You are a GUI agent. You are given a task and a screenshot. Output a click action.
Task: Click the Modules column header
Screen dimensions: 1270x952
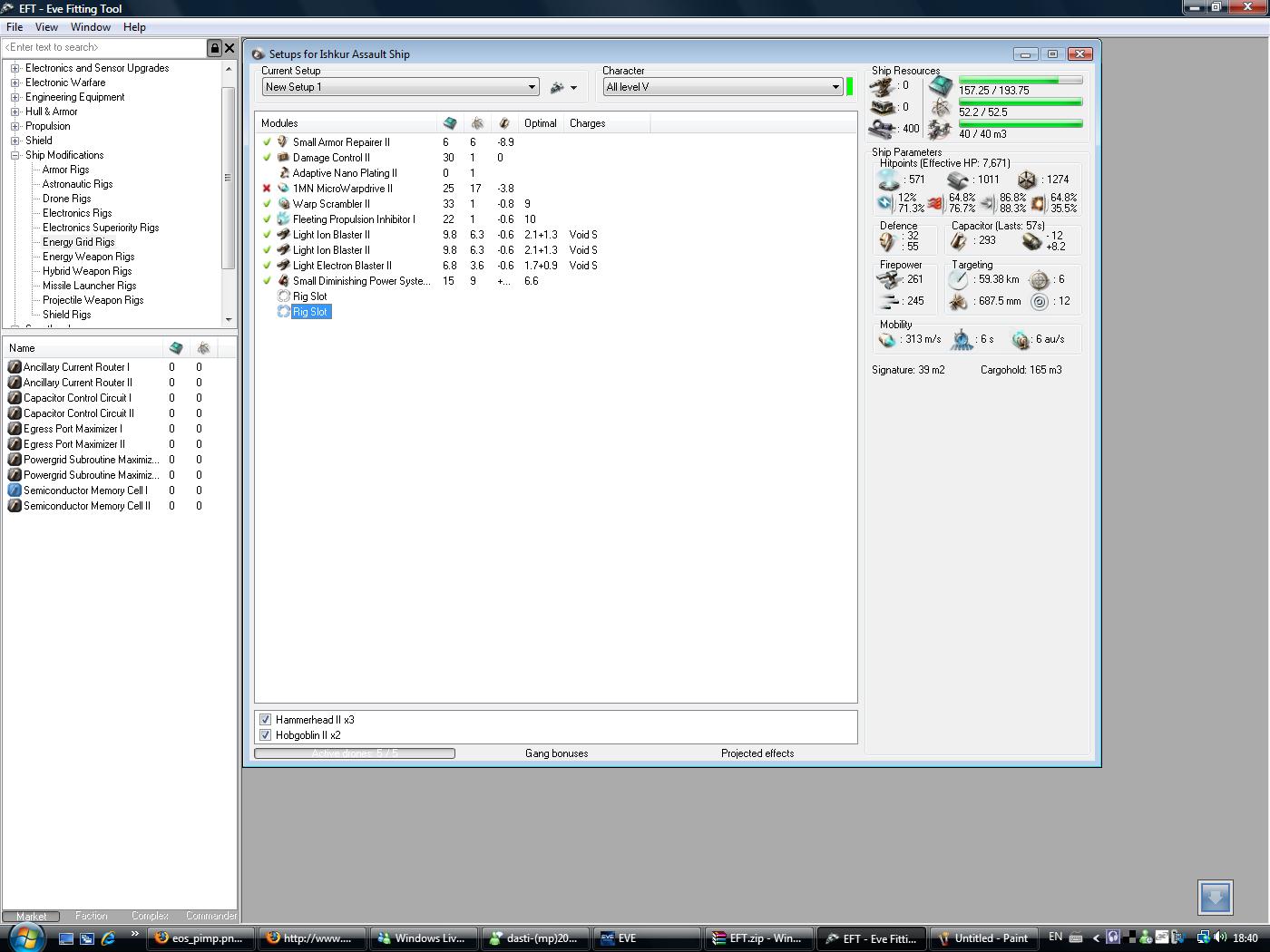click(347, 123)
